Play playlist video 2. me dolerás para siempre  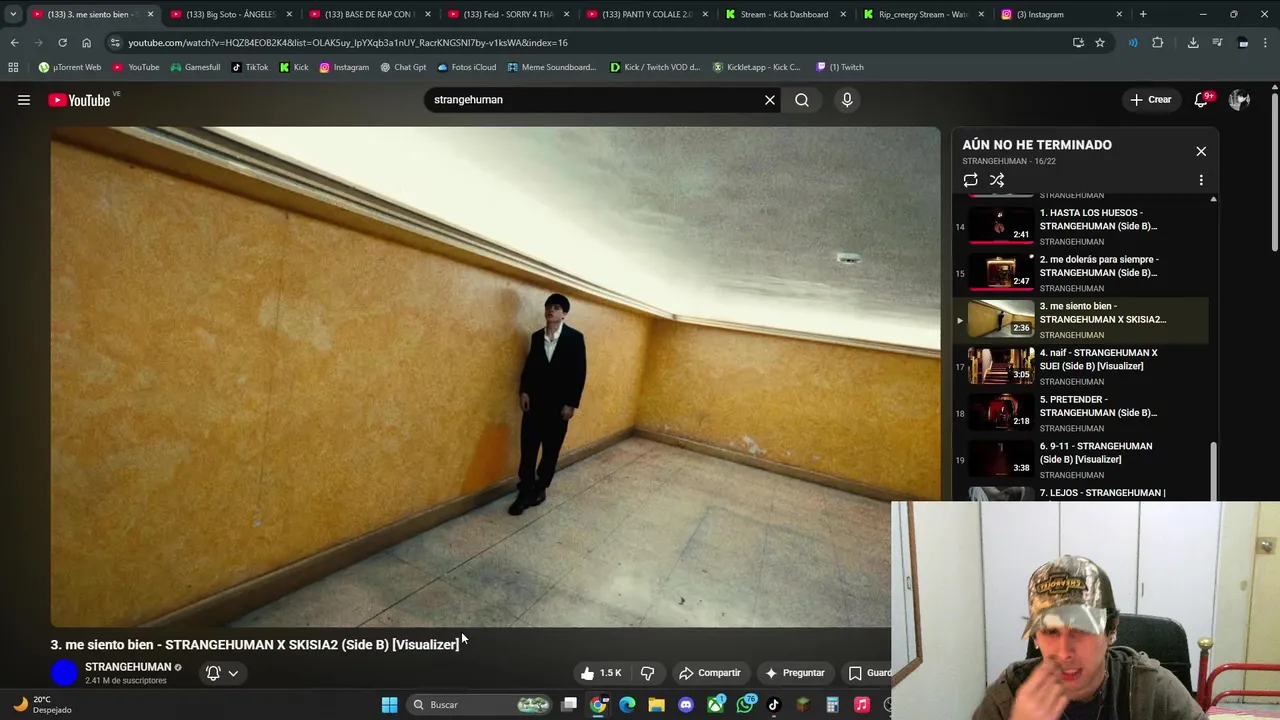[x=1081, y=273]
